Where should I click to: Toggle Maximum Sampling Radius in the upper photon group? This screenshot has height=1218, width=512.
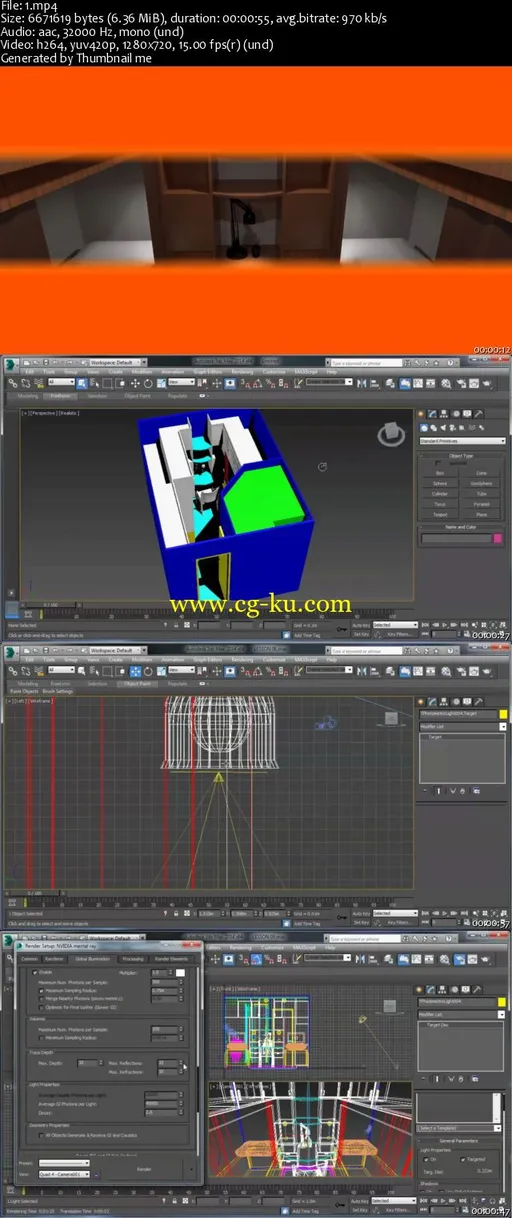[x=41, y=991]
